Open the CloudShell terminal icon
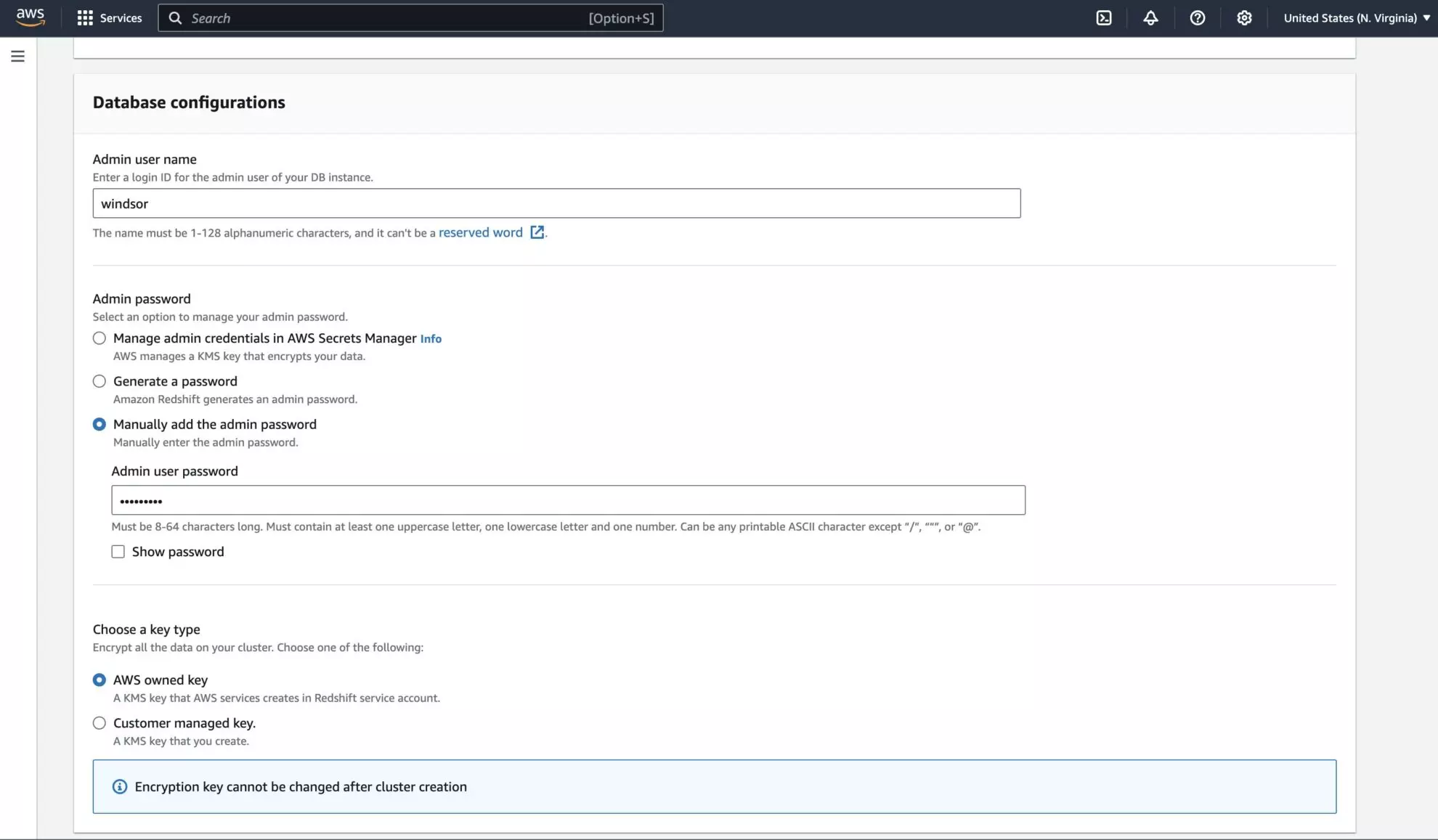The width and height of the screenshot is (1438, 840). click(x=1104, y=18)
